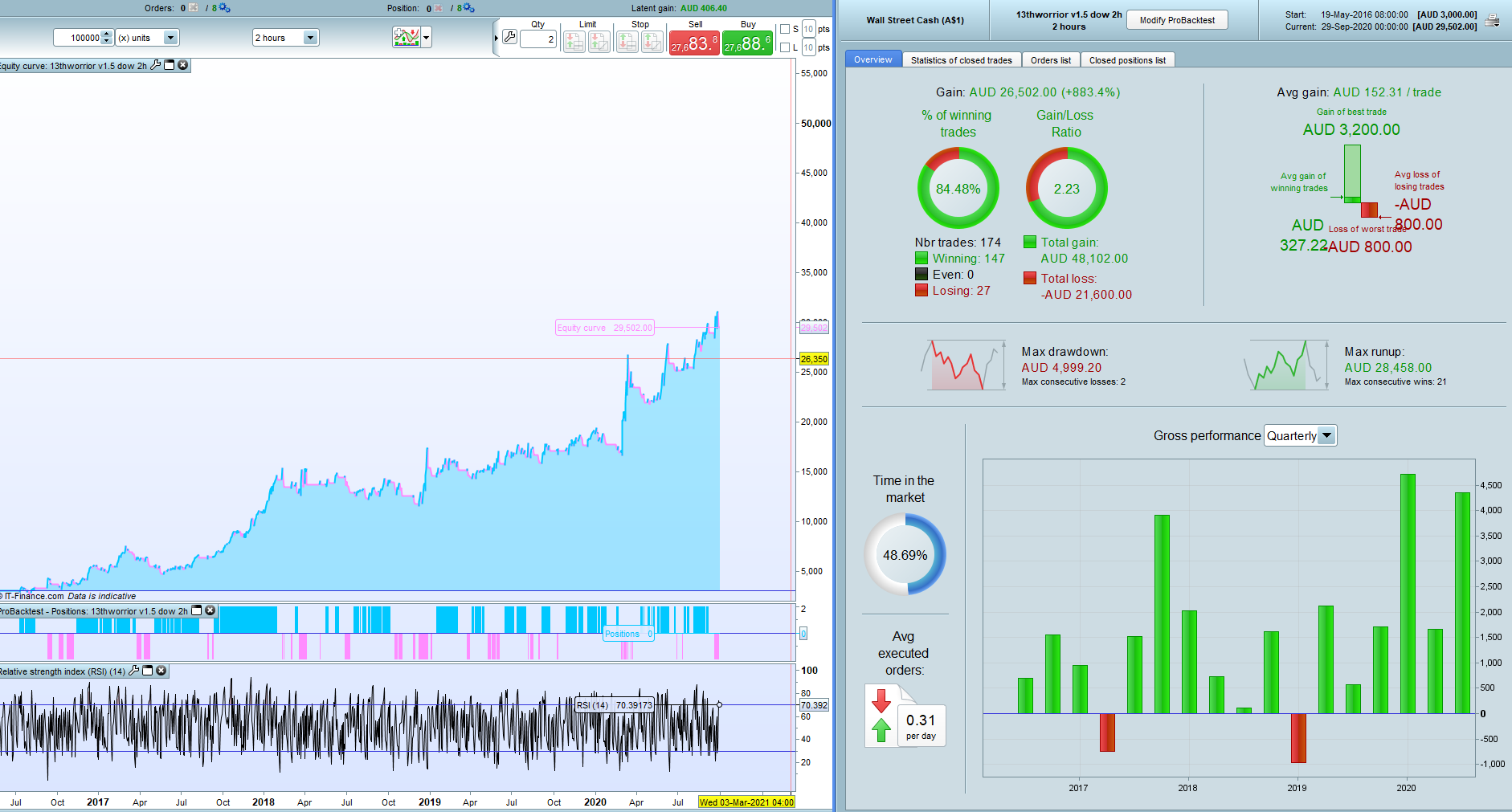This screenshot has height=812, width=1512.
Task: Change Gross performance Quarterly dropdown
Action: tap(1300, 436)
